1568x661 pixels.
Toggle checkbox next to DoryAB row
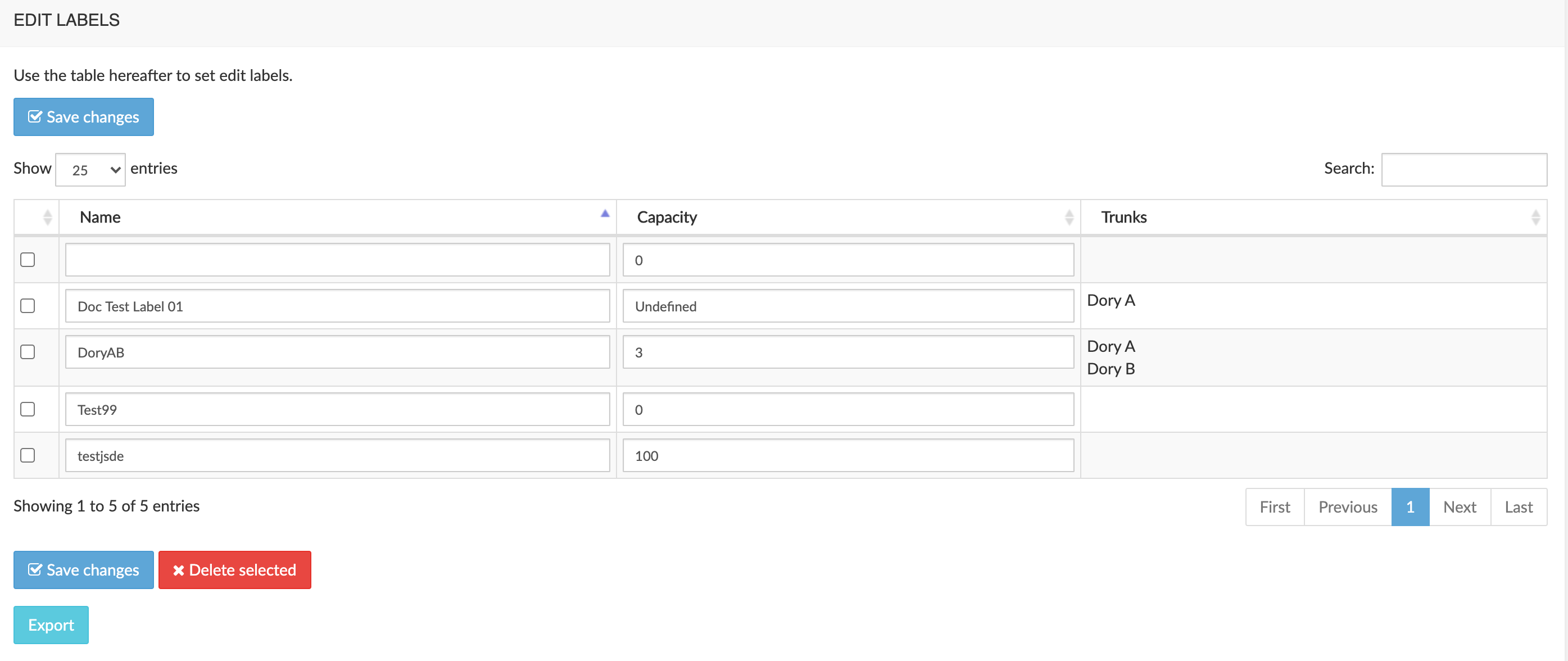[28, 351]
